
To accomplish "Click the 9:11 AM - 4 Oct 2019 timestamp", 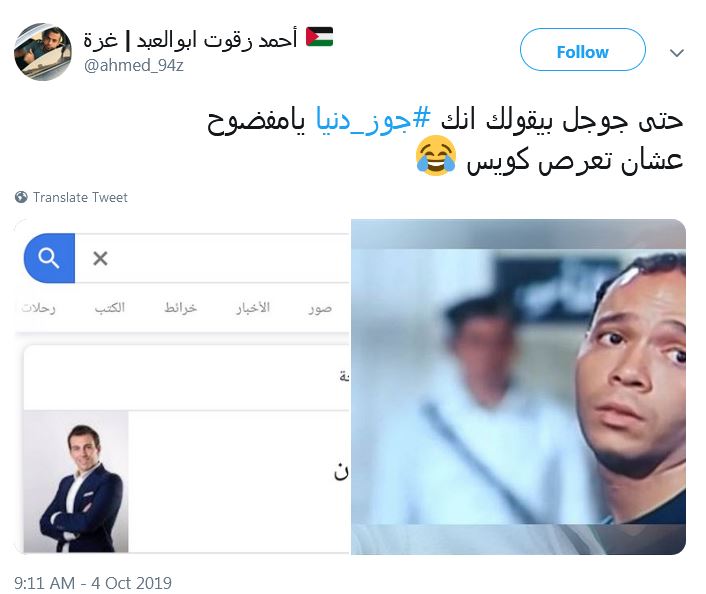I will click(x=93, y=583).
